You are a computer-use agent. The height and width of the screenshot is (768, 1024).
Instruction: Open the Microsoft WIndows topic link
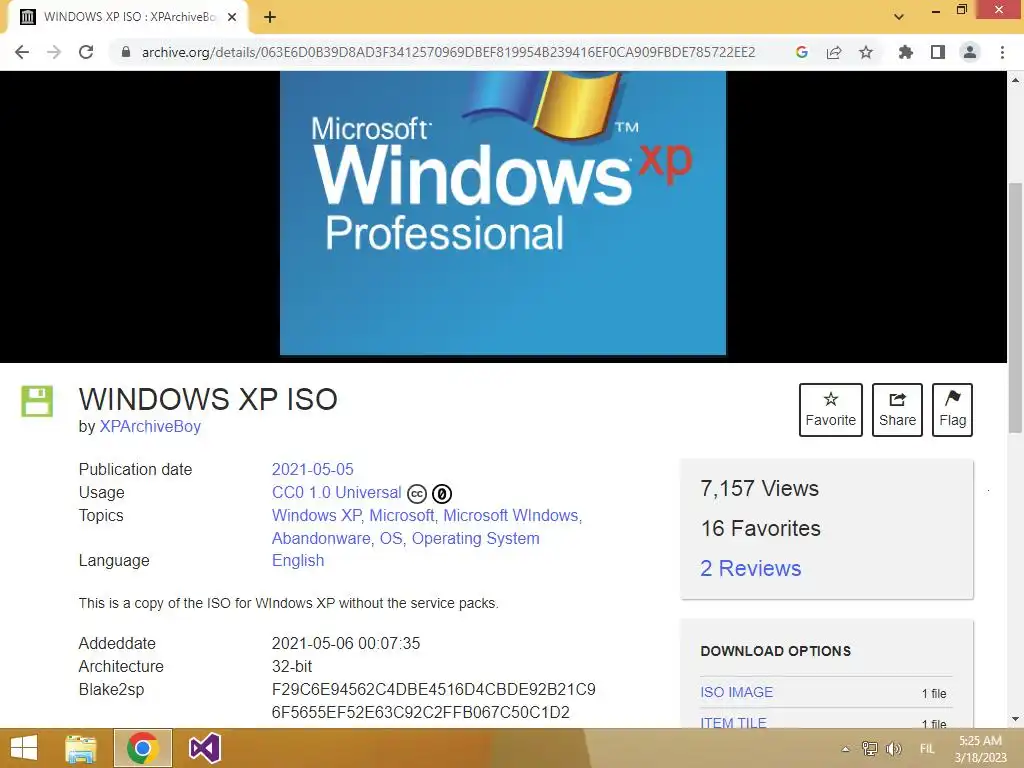tap(511, 515)
